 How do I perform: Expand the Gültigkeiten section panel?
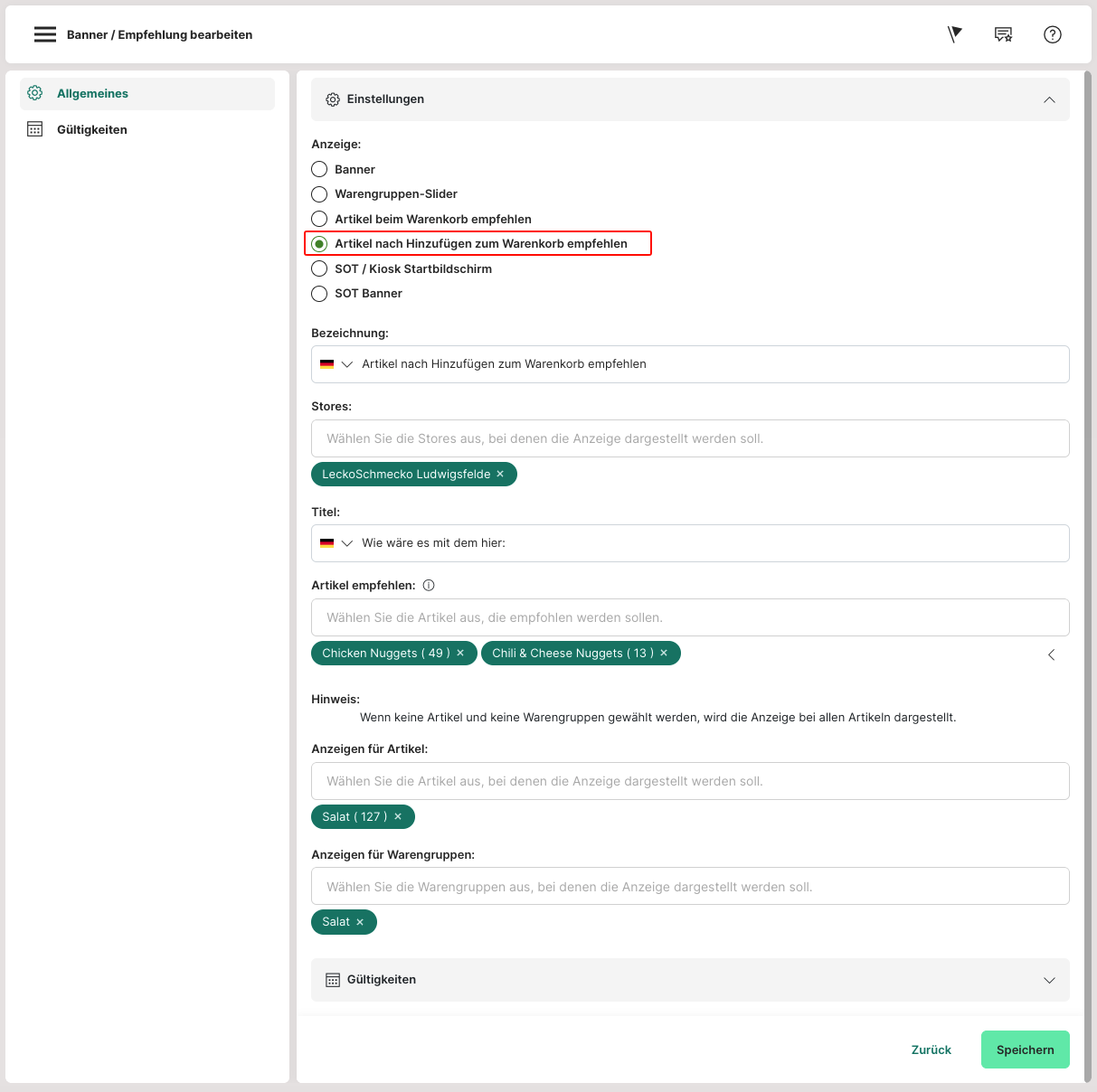click(1049, 980)
